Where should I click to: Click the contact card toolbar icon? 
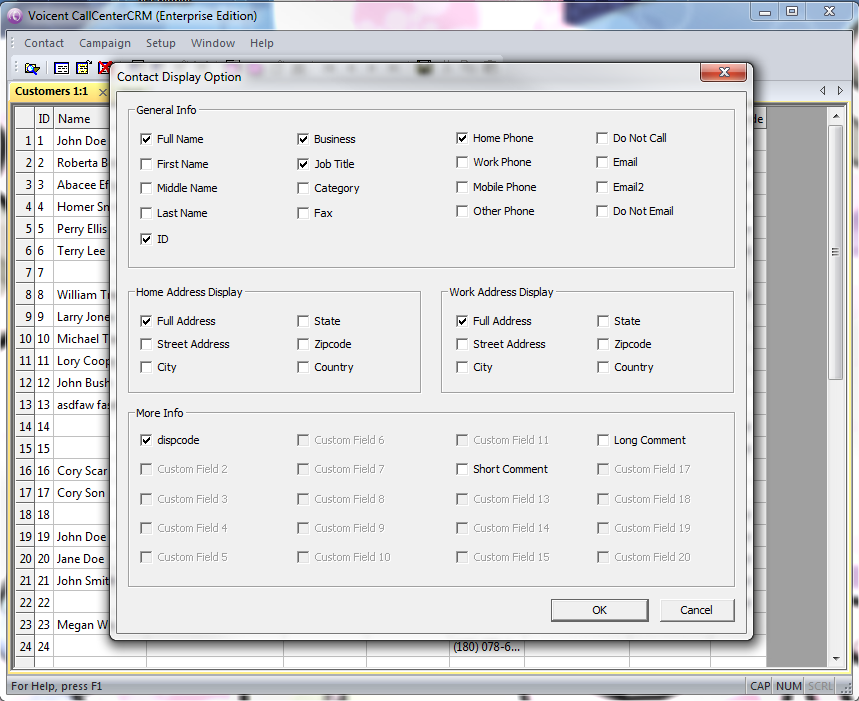61,68
